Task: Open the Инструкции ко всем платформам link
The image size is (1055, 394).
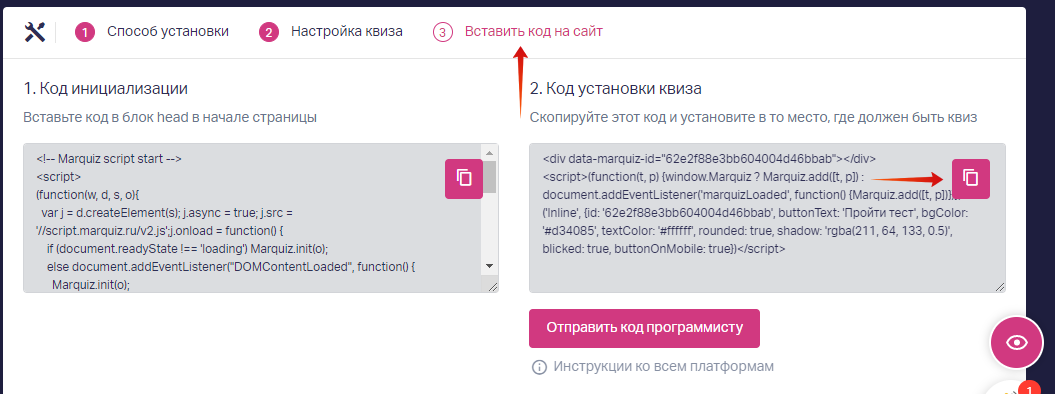Action: click(x=663, y=366)
